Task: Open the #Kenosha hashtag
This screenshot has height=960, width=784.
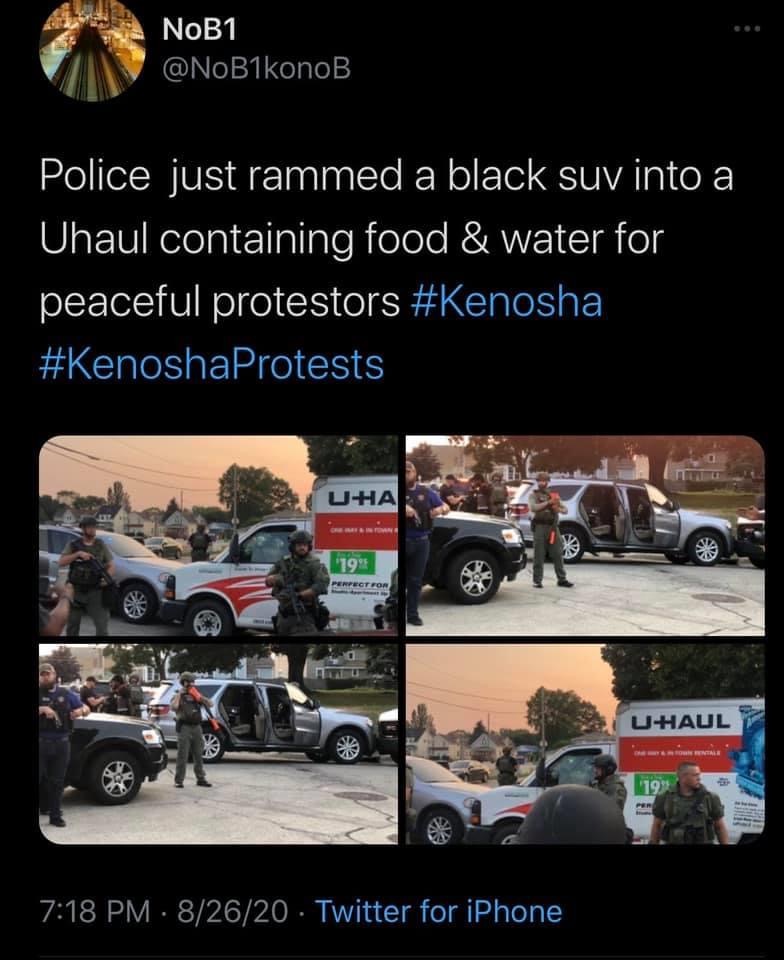Action: pos(507,302)
